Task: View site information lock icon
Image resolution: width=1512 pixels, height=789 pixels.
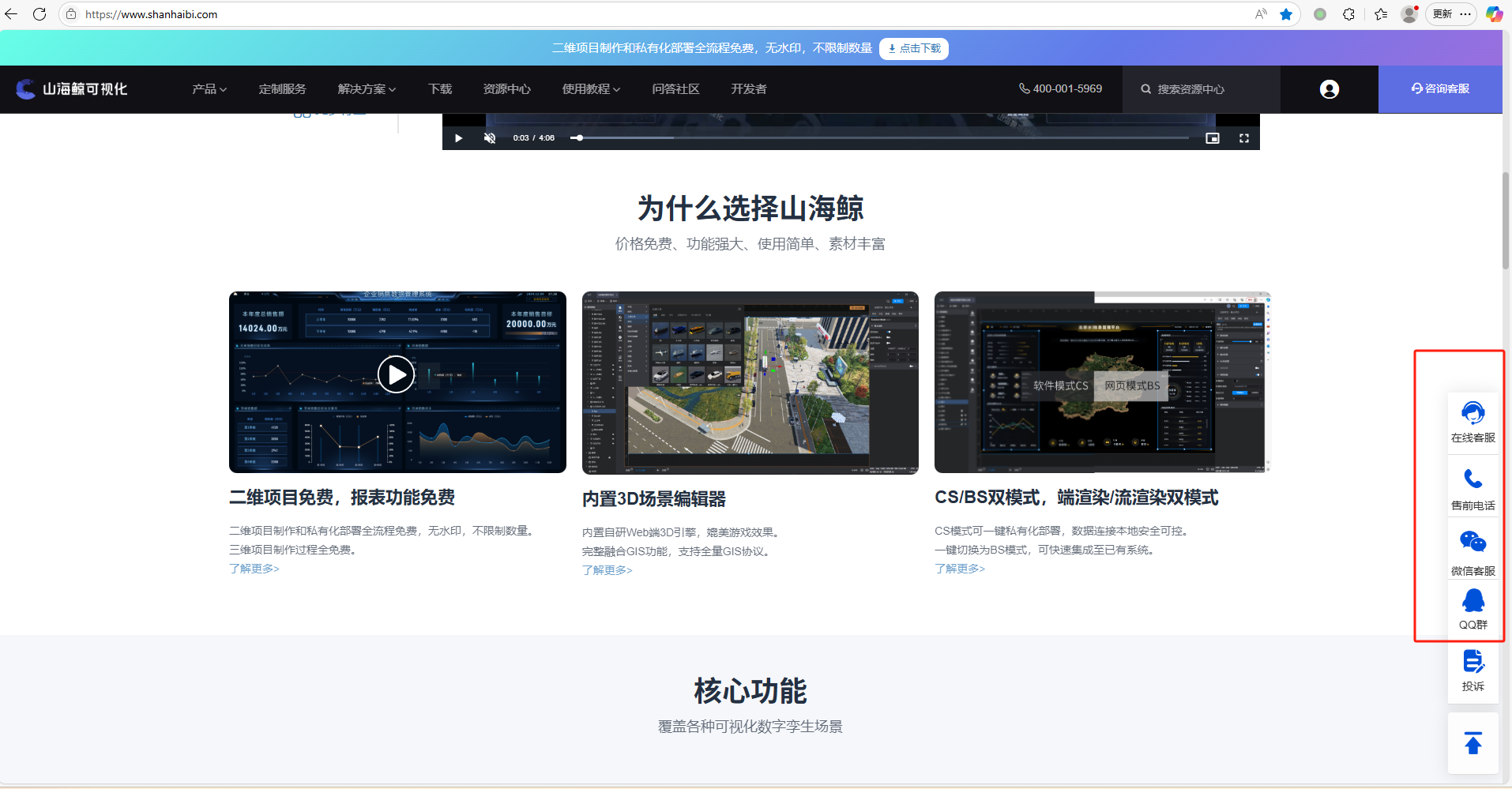Action: tap(71, 14)
